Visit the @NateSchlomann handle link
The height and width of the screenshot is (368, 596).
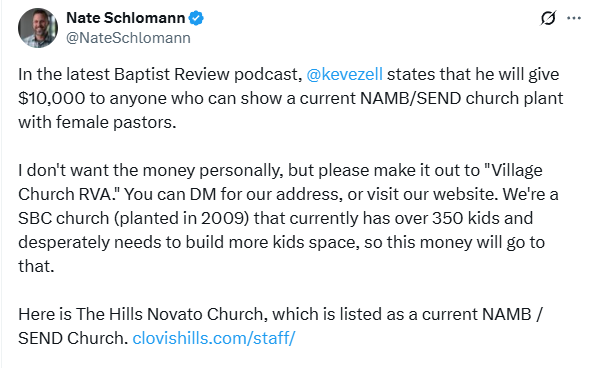128,38
